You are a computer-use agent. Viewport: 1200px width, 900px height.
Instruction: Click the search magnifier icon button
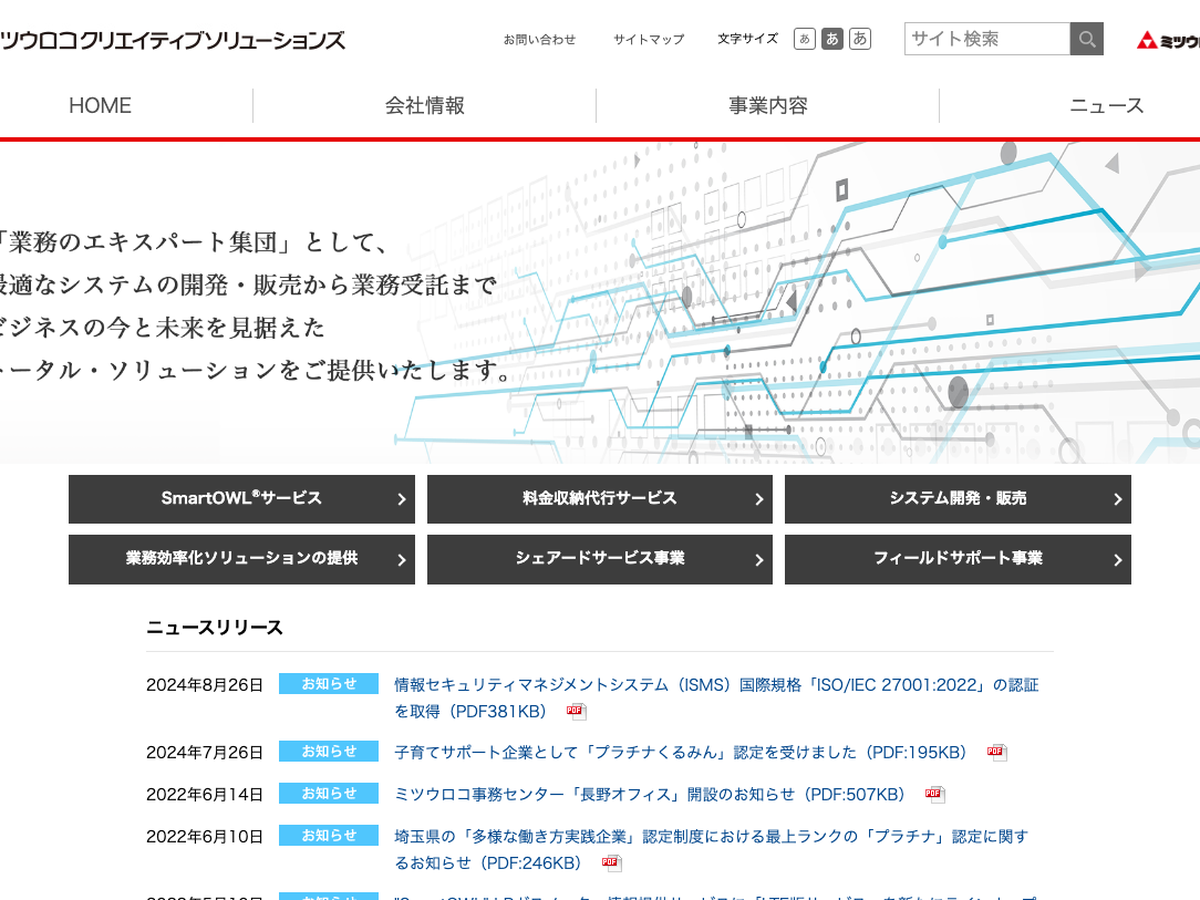pyautogui.click(x=1087, y=39)
